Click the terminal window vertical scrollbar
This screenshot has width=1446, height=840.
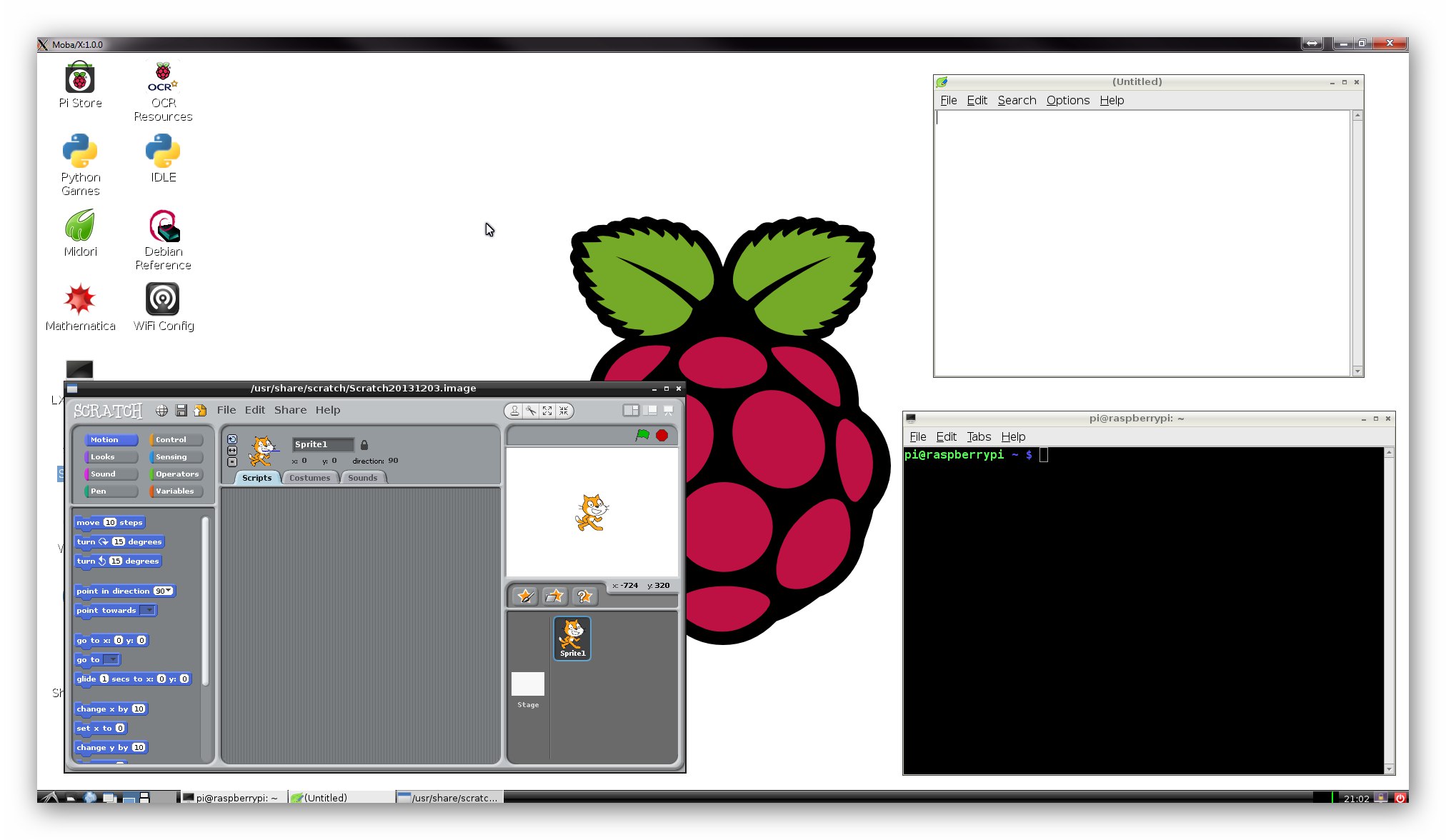(1389, 611)
